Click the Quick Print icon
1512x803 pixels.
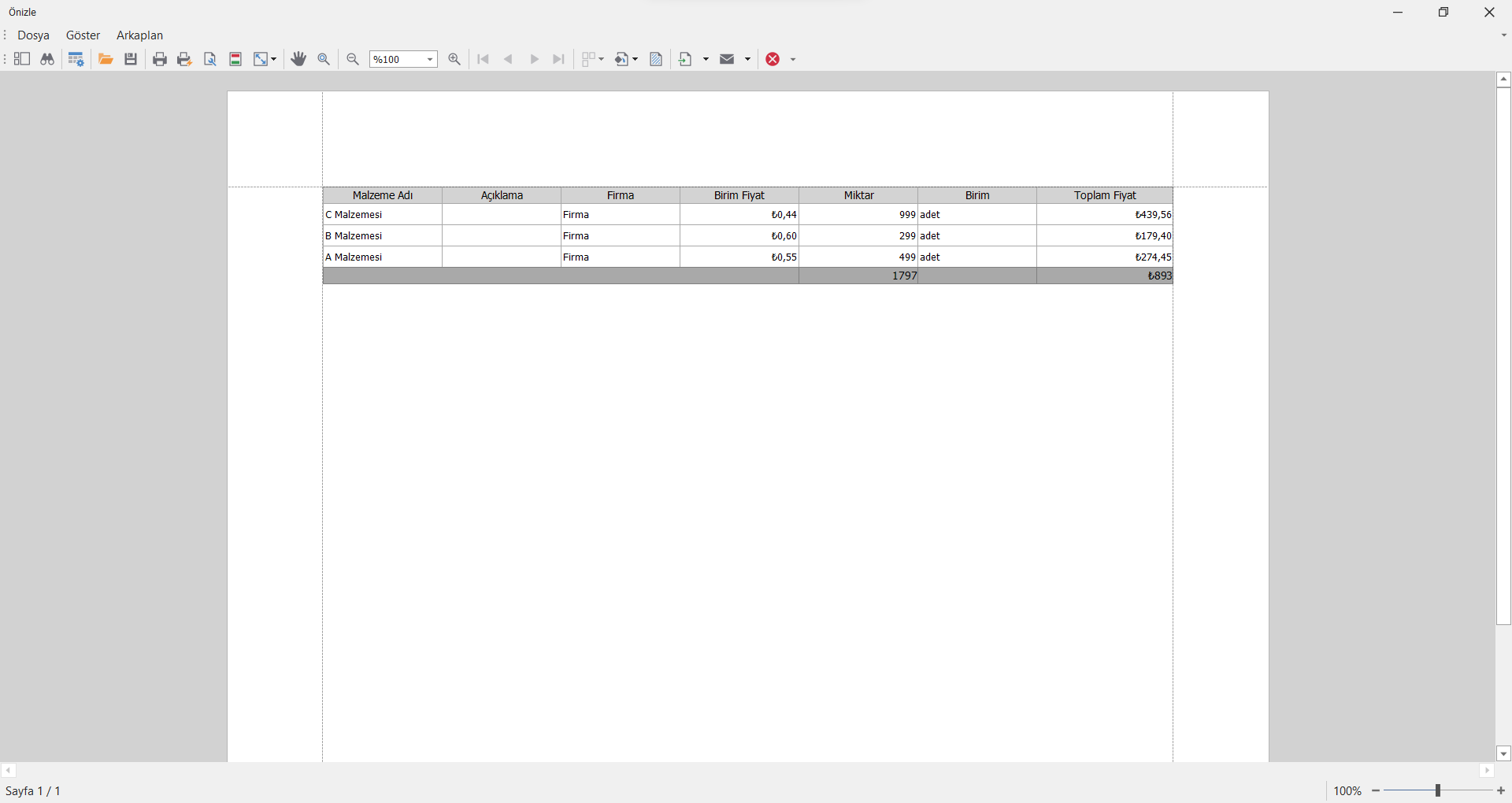[185, 59]
